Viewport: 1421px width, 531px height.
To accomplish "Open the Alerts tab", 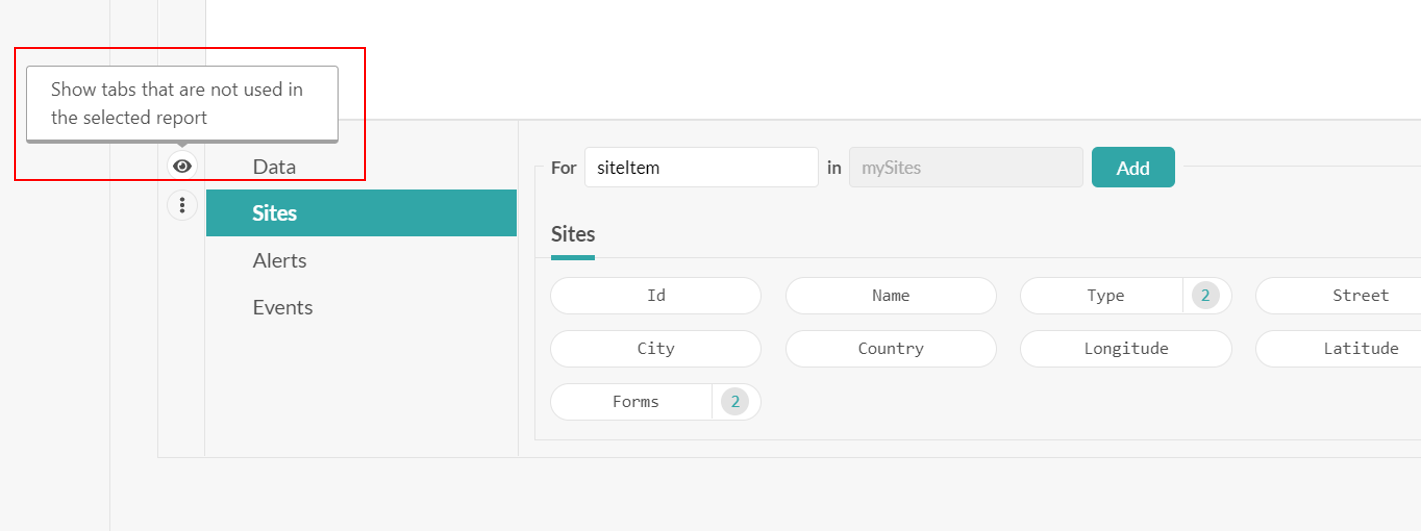I will tap(280, 260).
